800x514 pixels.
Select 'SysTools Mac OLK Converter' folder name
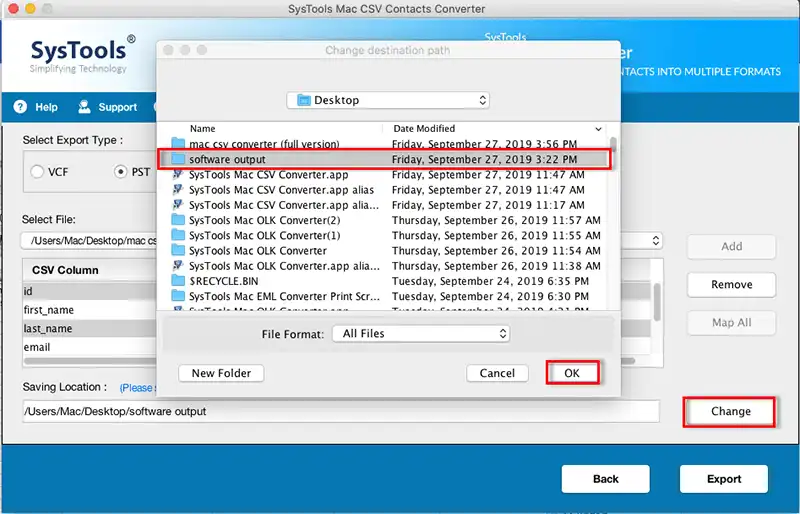pyautogui.click(x=258, y=251)
